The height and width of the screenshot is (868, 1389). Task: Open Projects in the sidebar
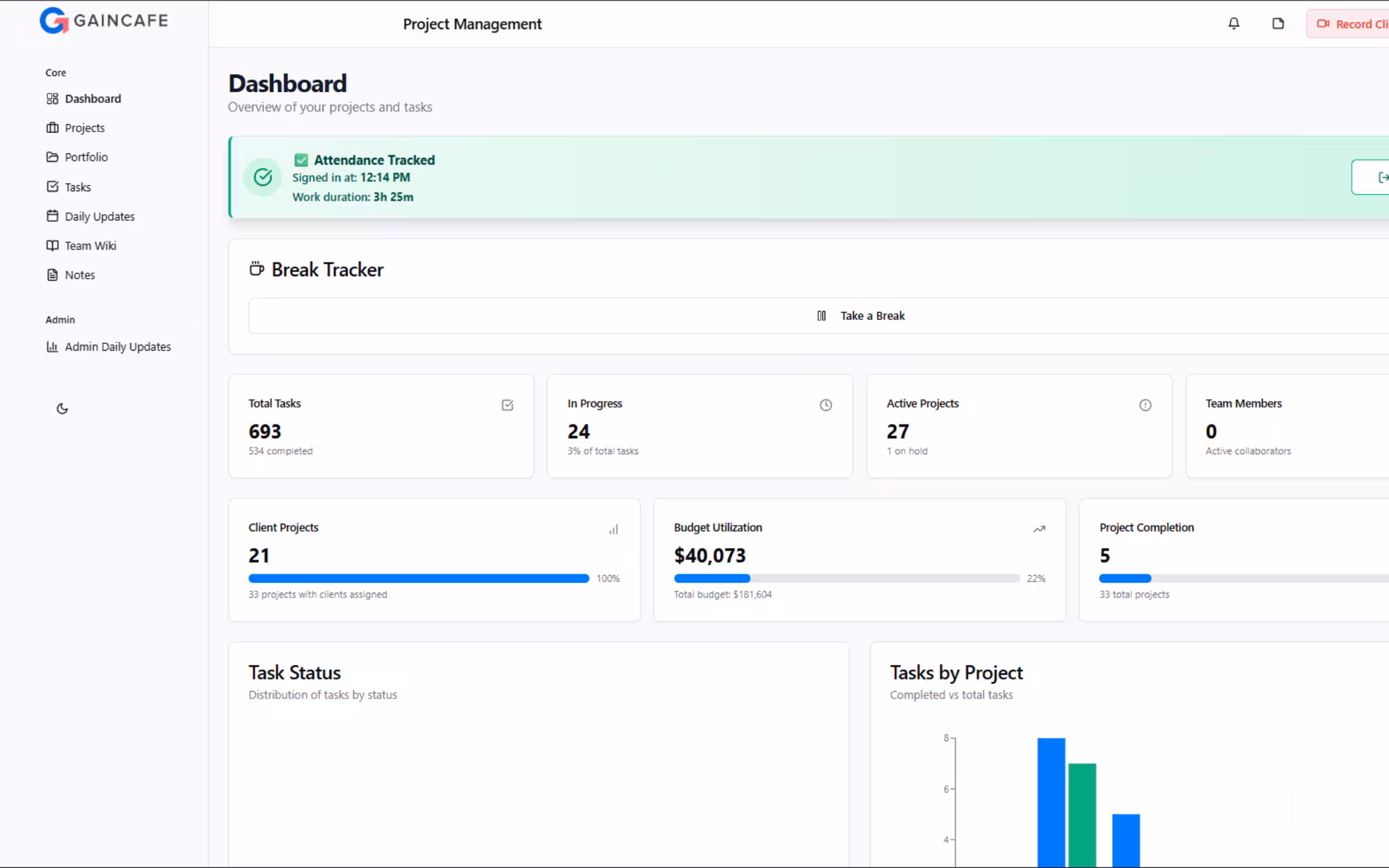tap(84, 127)
